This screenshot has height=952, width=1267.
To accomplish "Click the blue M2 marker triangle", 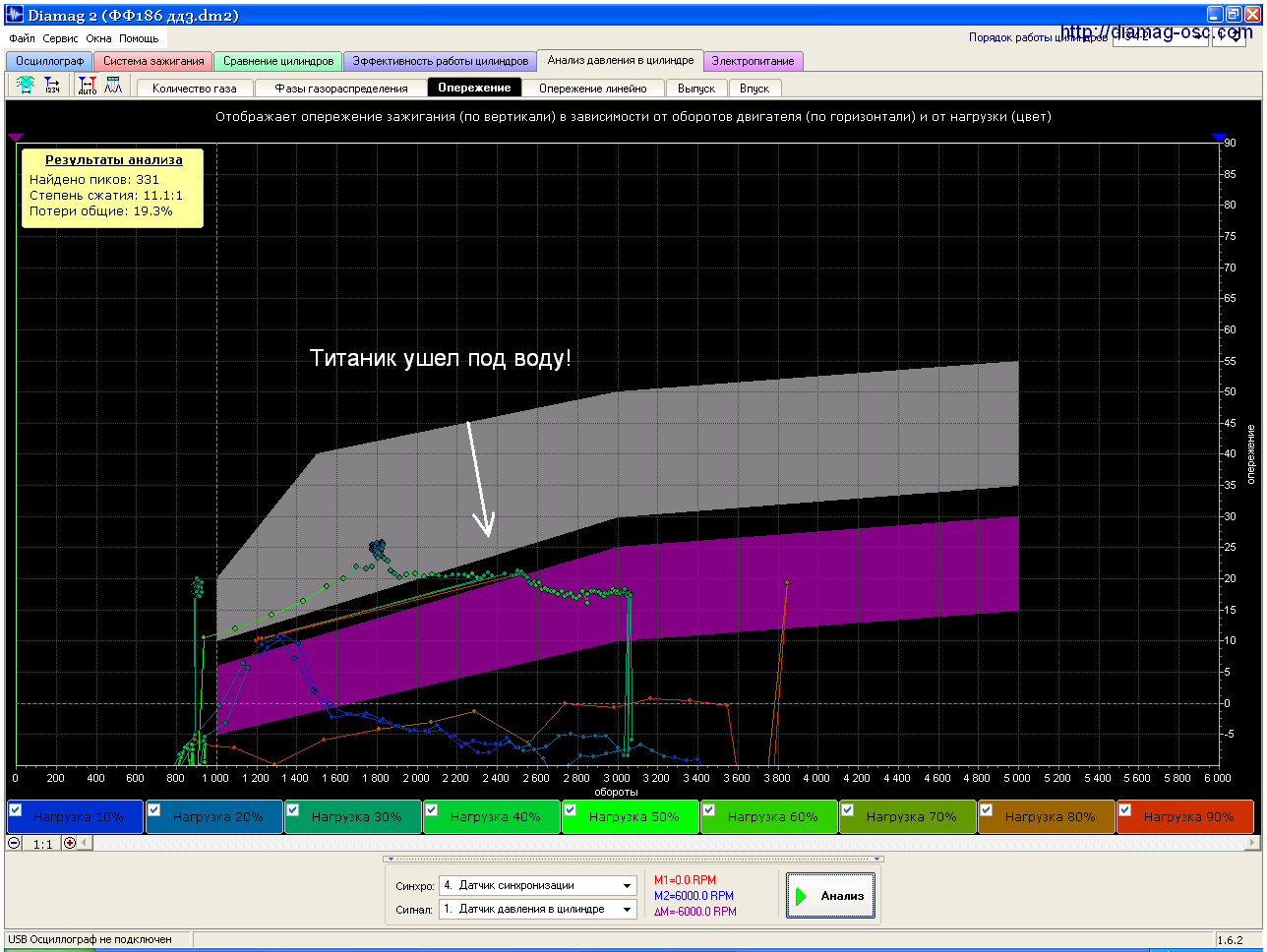I will coord(1220,138).
